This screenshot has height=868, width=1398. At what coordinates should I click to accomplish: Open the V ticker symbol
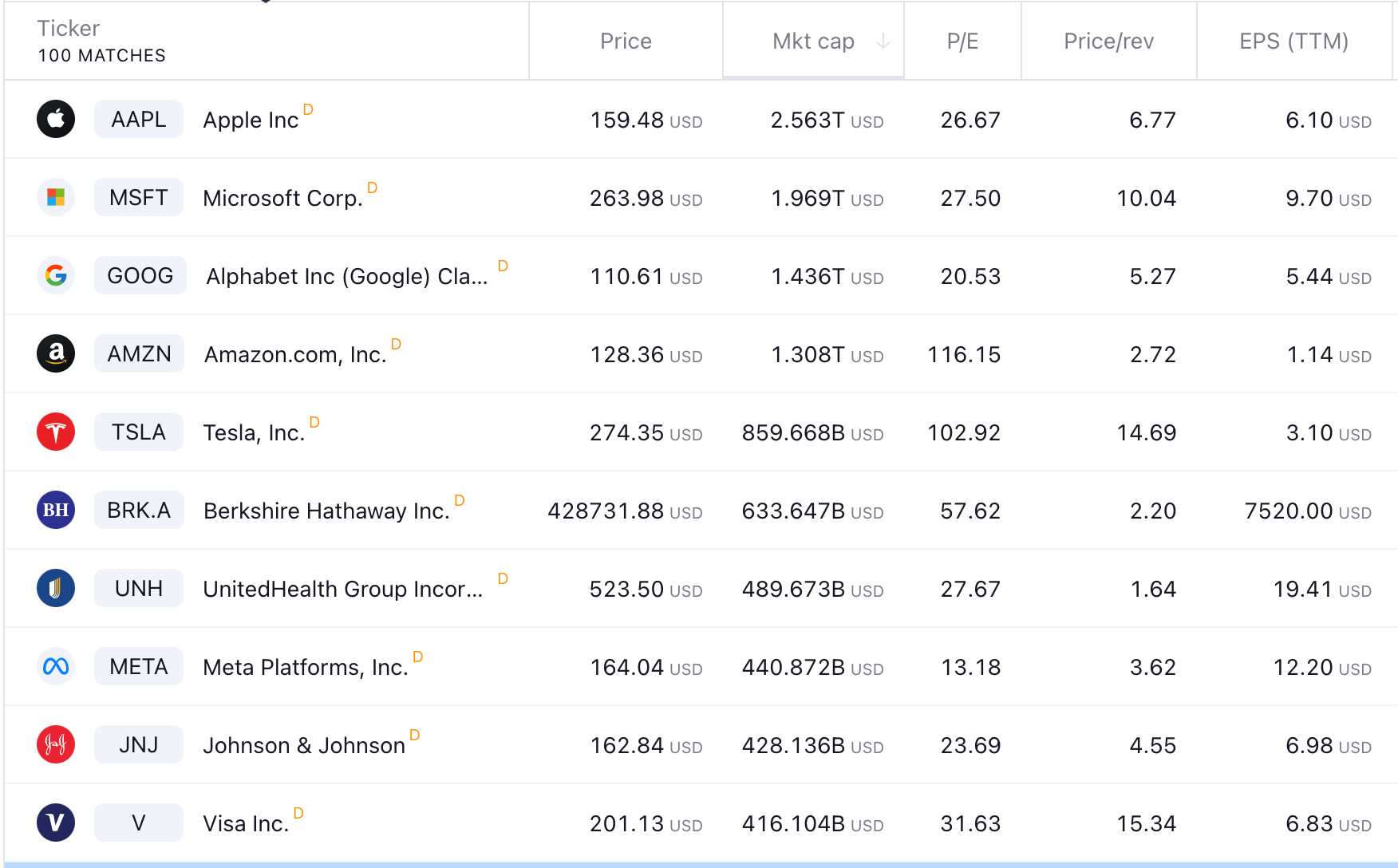(x=139, y=823)
